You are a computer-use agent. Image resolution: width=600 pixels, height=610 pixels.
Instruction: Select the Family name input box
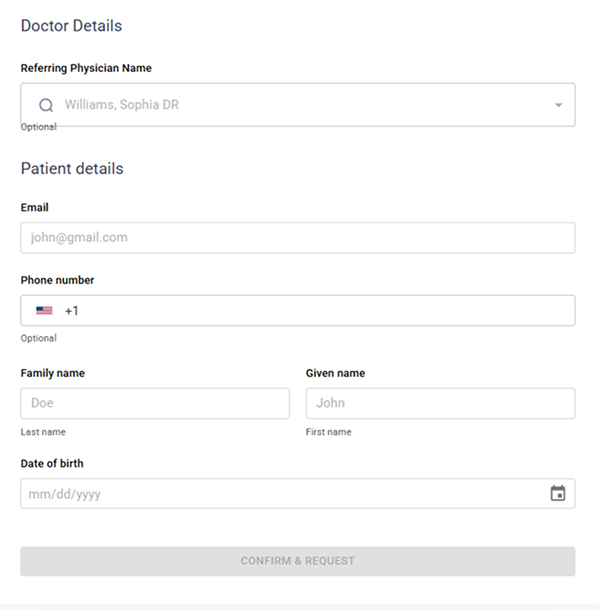155,404
